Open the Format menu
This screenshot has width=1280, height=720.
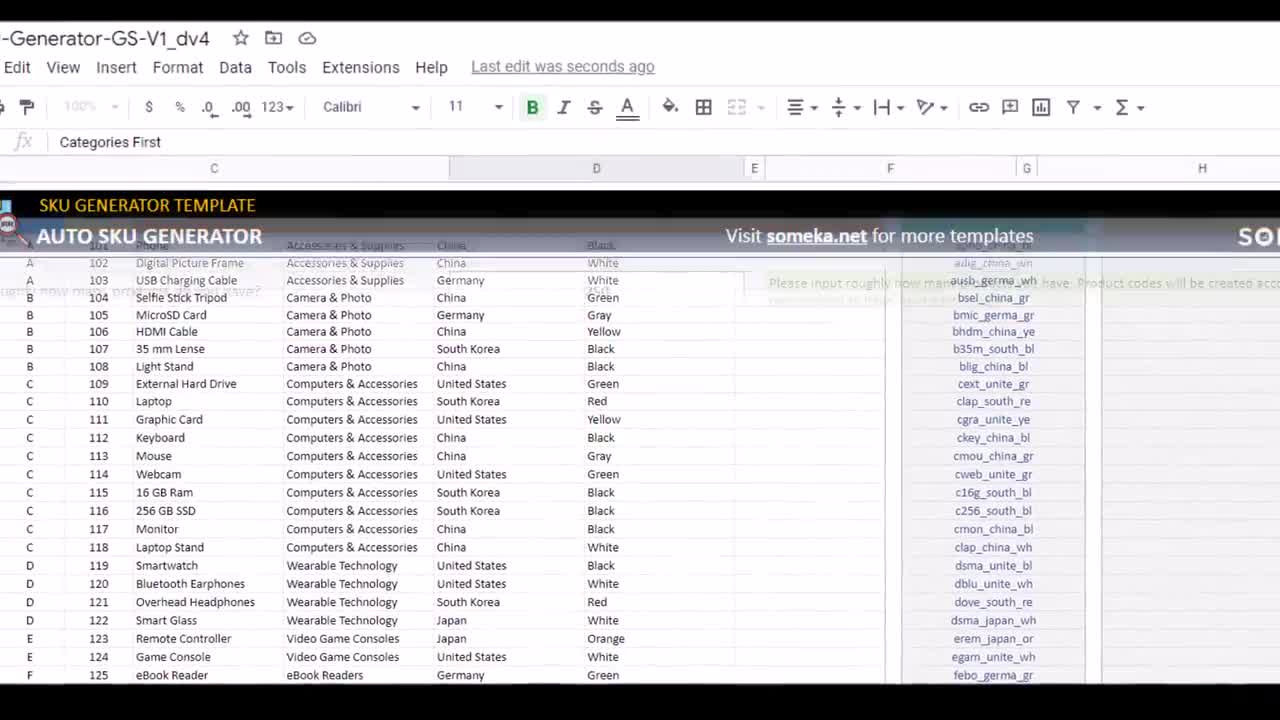tap(178, 67)
